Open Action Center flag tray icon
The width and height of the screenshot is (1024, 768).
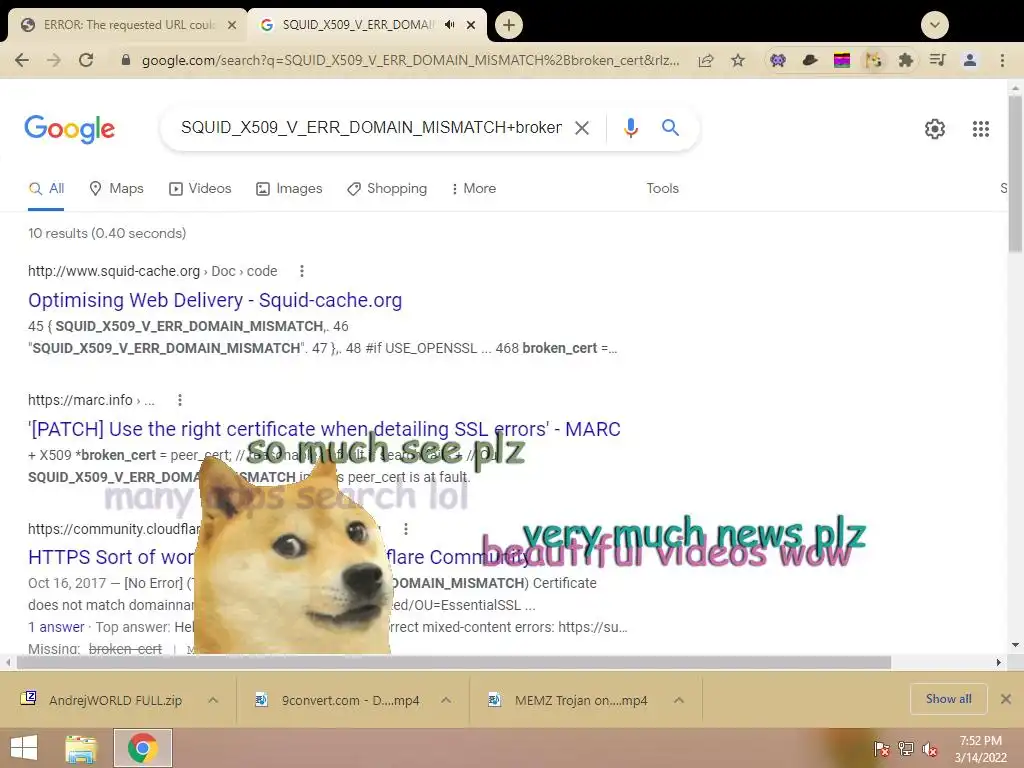pos(882,749)
